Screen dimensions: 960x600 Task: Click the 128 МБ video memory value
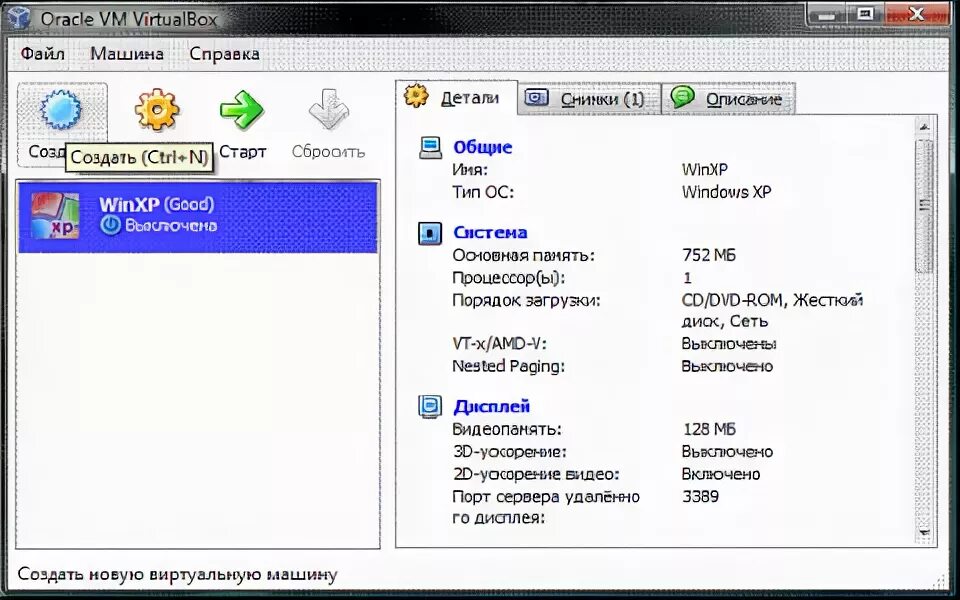(x=709, y=429)
